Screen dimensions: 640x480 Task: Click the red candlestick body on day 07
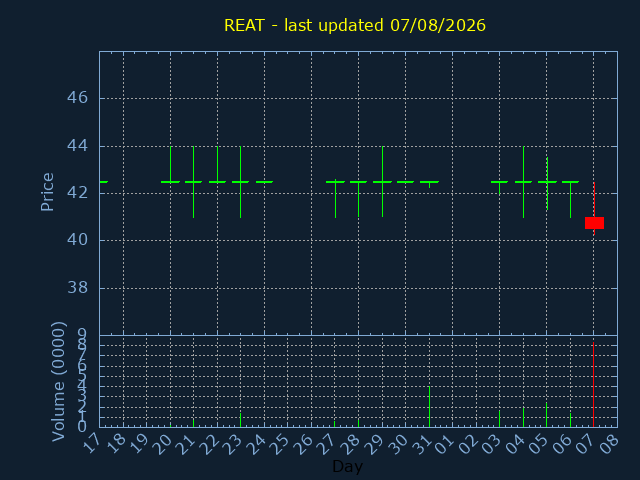pos(594,223)
